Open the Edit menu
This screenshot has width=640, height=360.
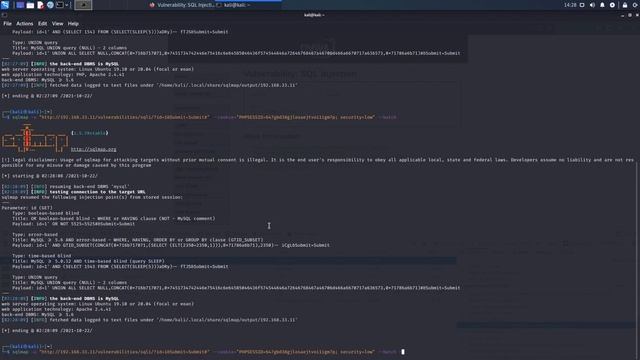point(42,24)
